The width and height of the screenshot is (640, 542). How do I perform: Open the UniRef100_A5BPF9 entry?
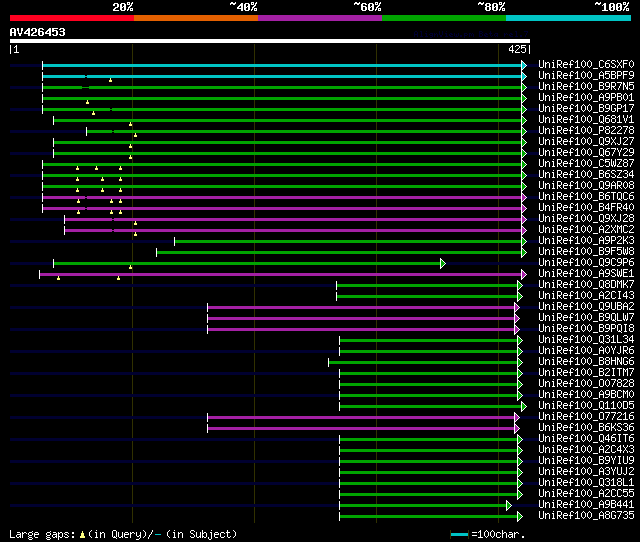click(586, 76)
